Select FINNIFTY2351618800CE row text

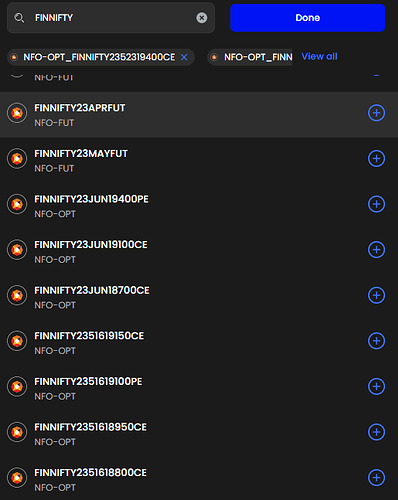tap(90, 473)
